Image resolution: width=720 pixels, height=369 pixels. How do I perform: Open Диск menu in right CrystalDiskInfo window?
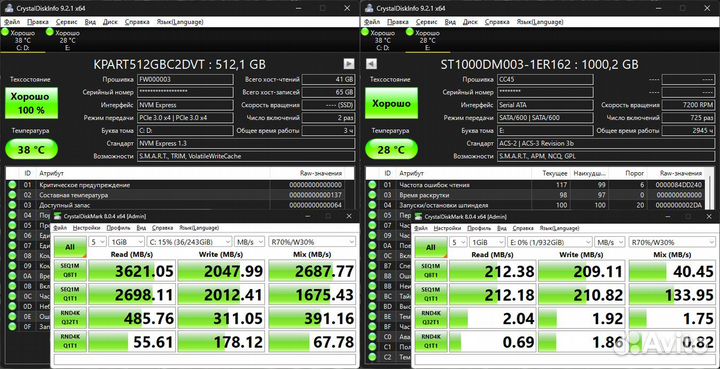click(470, 22)
